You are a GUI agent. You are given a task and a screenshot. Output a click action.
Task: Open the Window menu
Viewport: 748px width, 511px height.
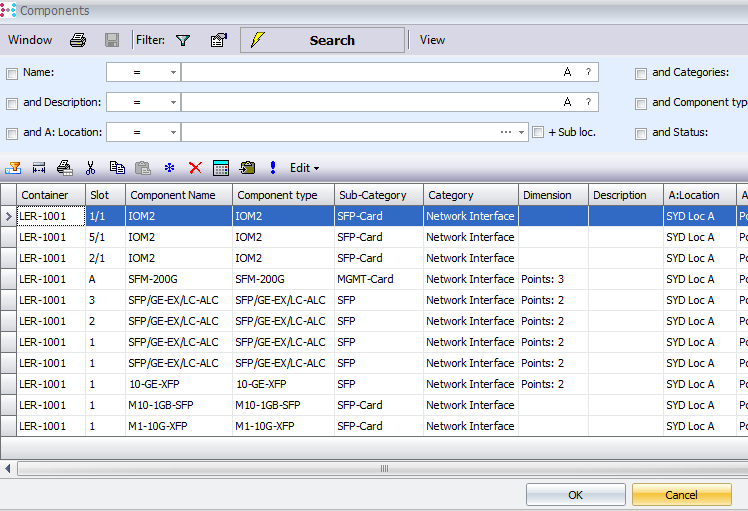[30, 40]
